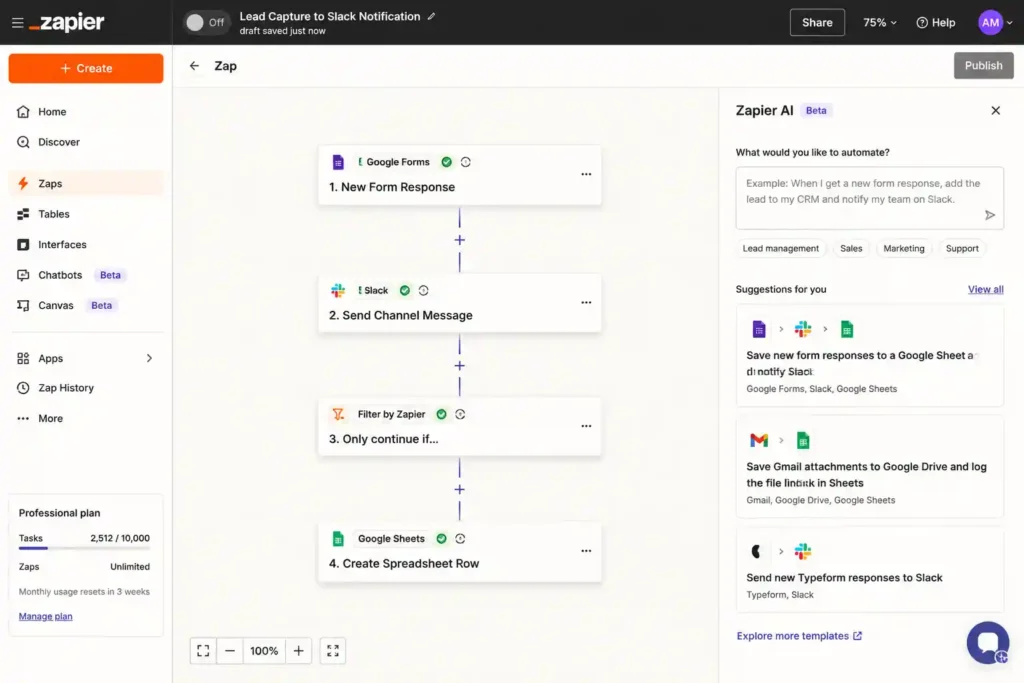The width and height of the screenshot is (1024, 683).
Task: Click the refresh icon on Google Sheets step
Action: click(x=460, y=539)
